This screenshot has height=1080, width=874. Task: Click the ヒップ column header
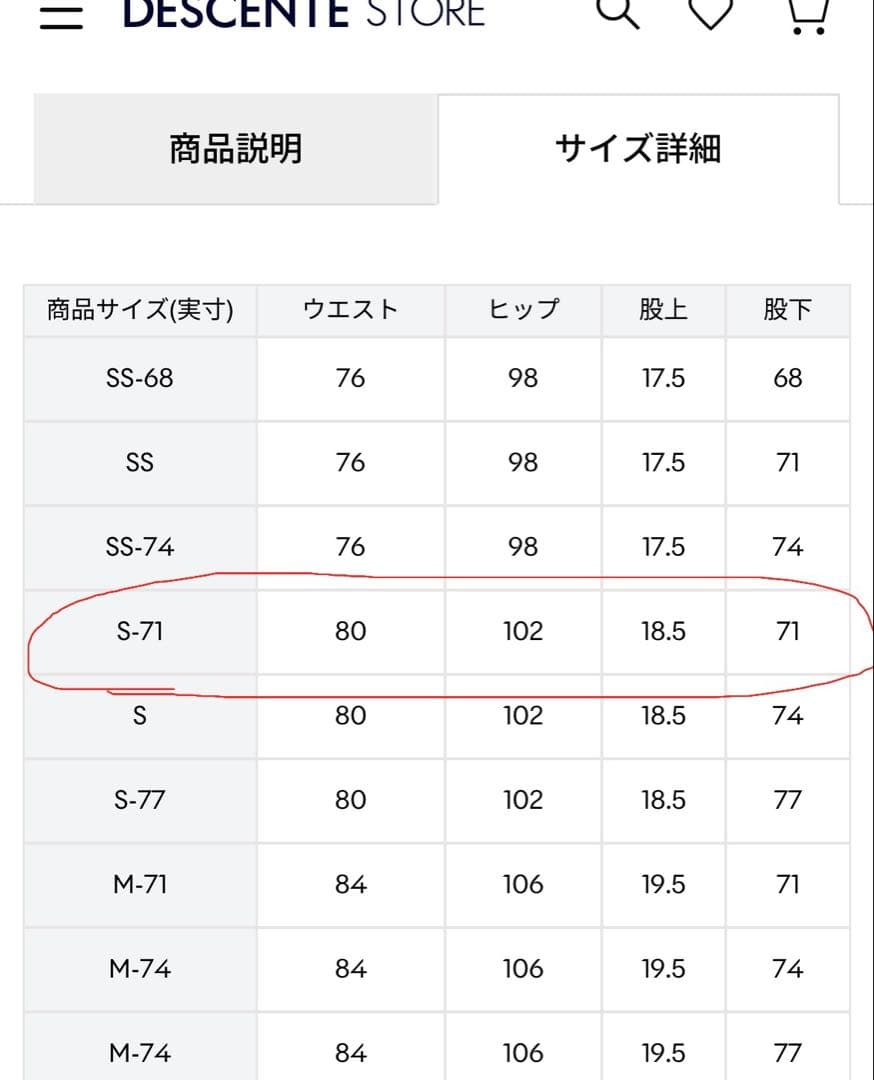(523, 310)
